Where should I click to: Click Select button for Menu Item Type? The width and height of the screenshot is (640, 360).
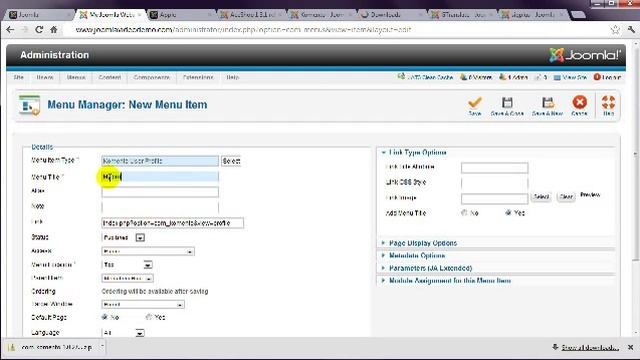tap(231, 161)
